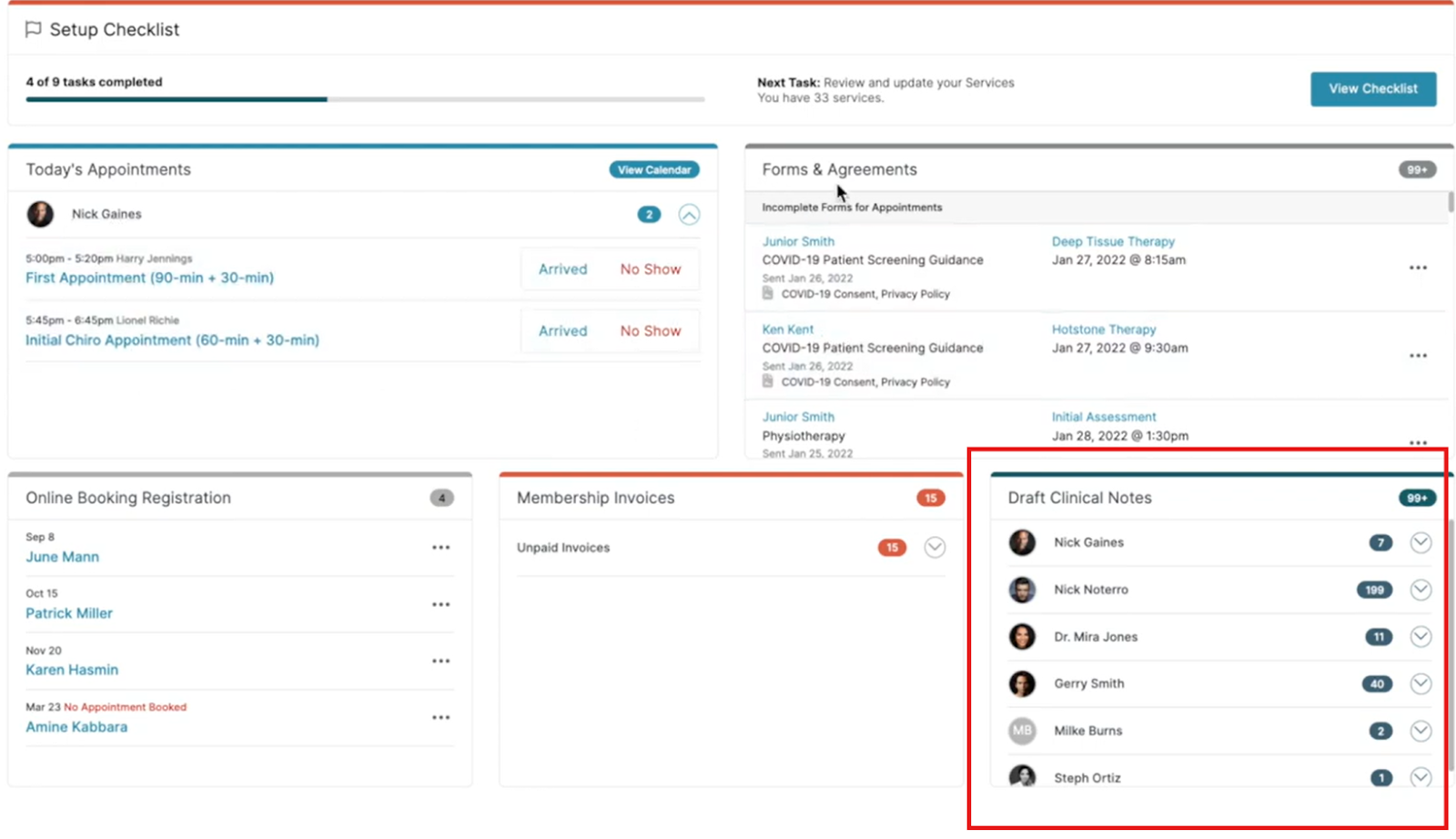Viewport: 1456px width, 839px height.
Task: Open options menu for Deep Tissue Therapy form
Action: point(1418,268)
